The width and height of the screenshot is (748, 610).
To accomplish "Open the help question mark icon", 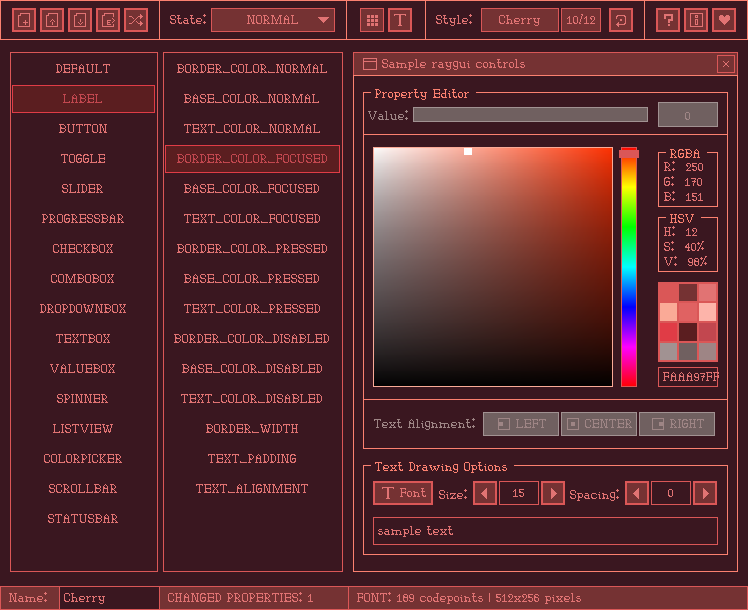I will (x=669, y=20).
